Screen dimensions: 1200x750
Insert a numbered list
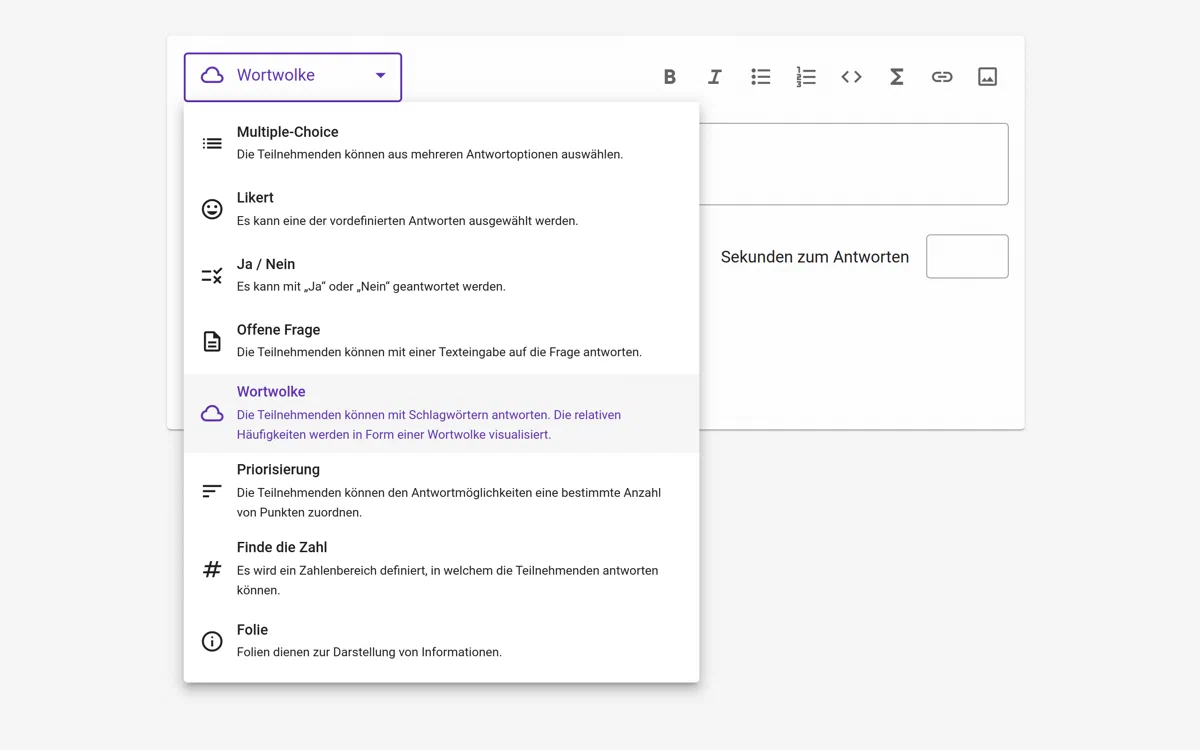point(806,77)
